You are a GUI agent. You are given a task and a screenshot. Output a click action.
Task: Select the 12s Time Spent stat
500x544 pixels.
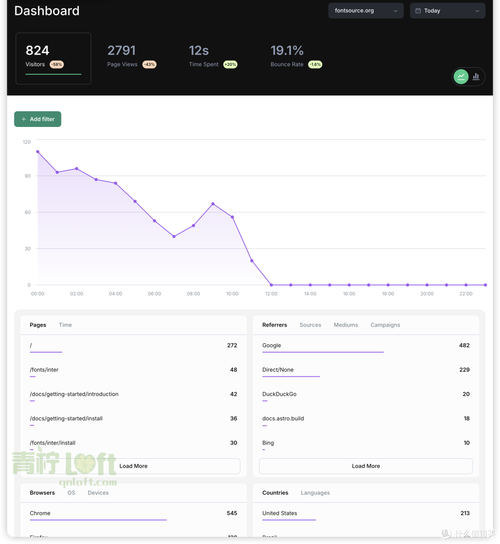[x=213, y=56]
